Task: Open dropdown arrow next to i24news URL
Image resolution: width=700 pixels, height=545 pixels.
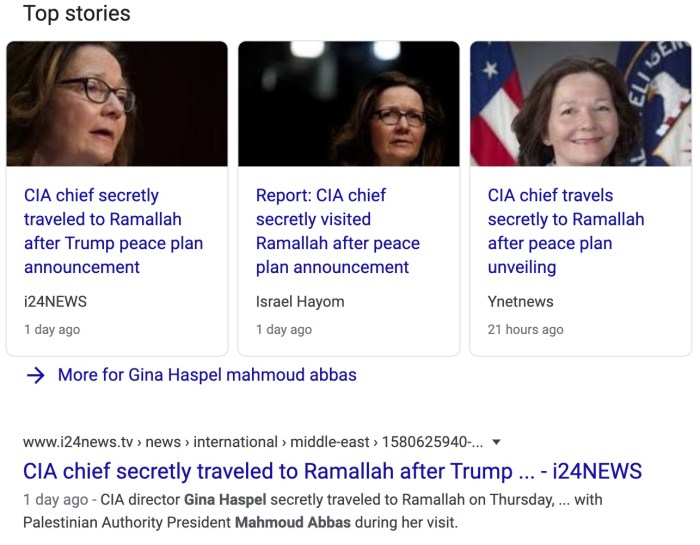Action: (x=497, y=442)
